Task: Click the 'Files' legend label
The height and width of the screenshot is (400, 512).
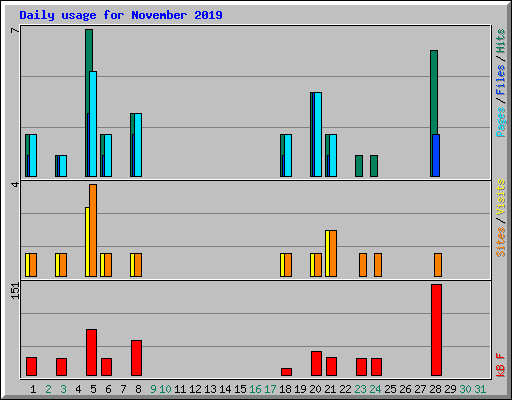Action: [501, 79]
